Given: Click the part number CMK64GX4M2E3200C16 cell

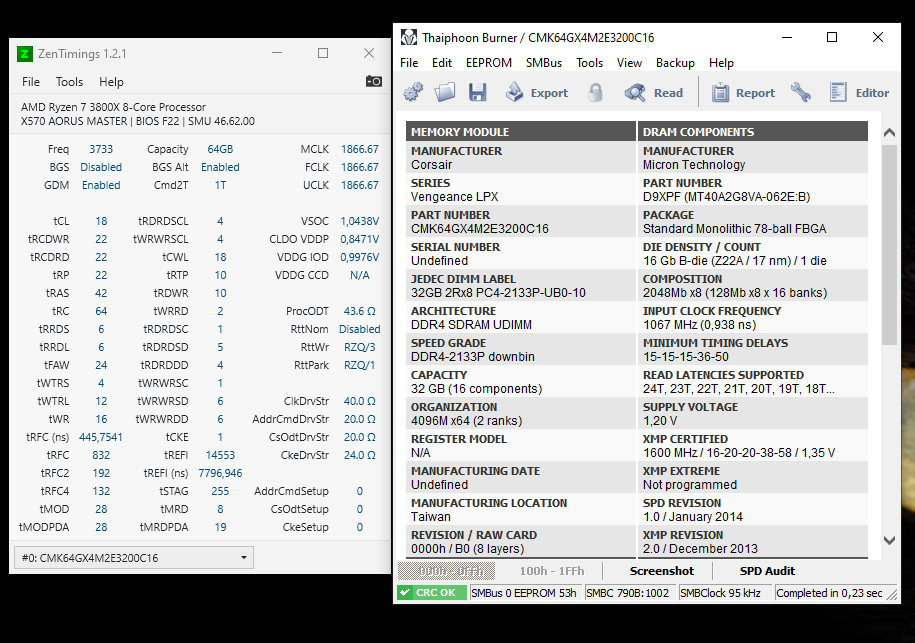Looking at the screenshot, I should click(521, 222).
